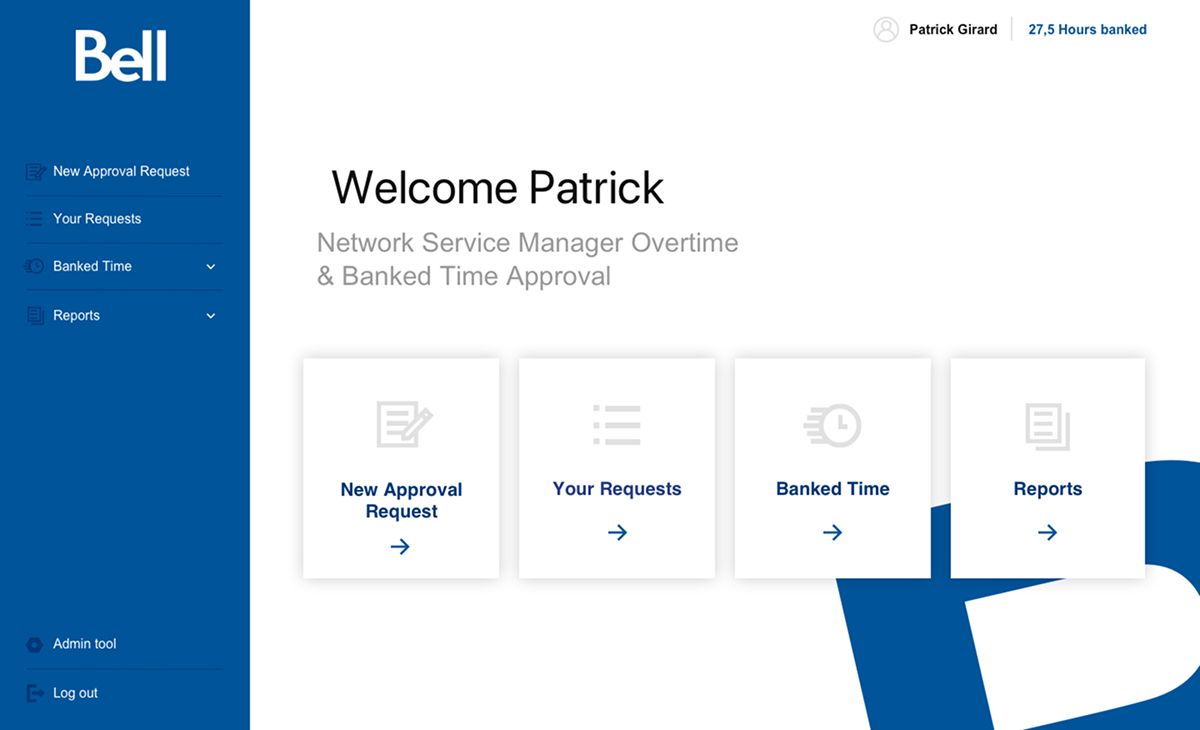
Task: Click the New Approval Request card pencil icon
Action: click(404, 424)
